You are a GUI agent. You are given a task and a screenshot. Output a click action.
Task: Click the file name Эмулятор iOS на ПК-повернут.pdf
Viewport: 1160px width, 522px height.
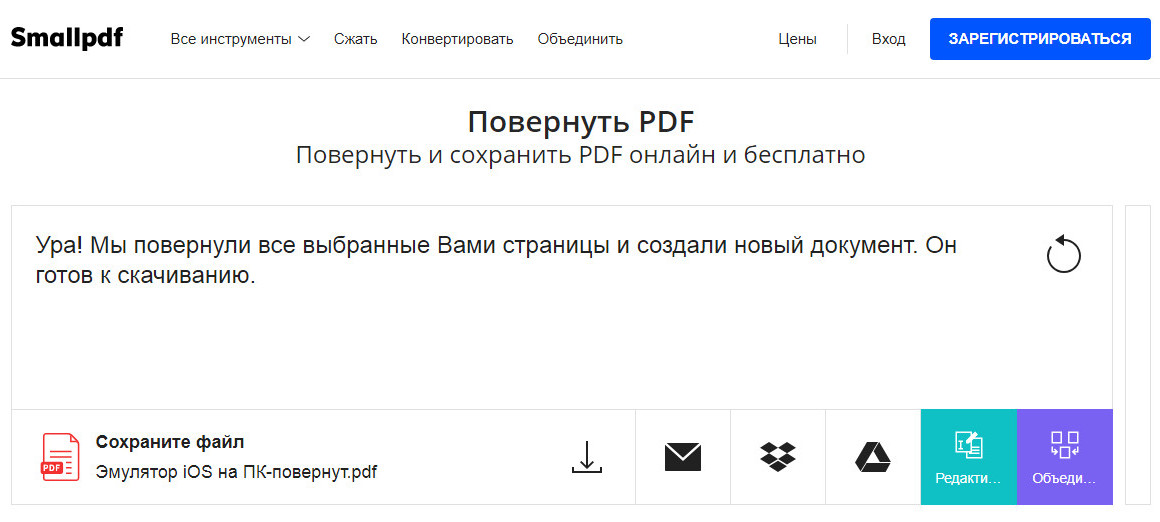(x=237, y=472)
